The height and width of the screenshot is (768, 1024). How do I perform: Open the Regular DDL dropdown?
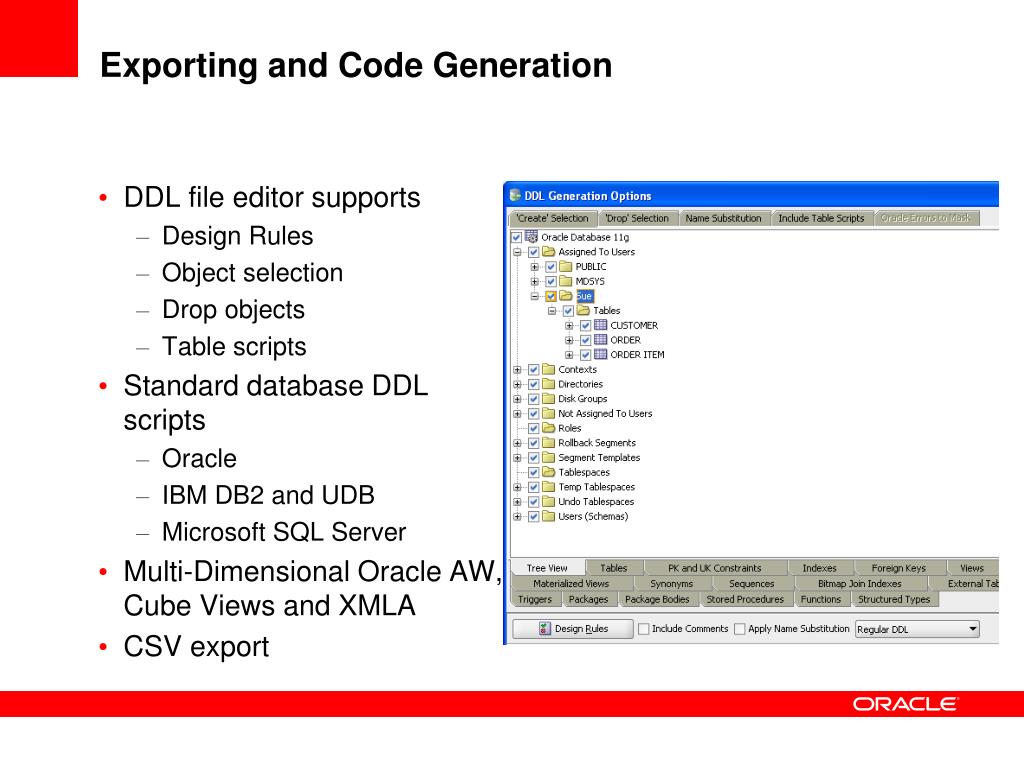[917, 630]
